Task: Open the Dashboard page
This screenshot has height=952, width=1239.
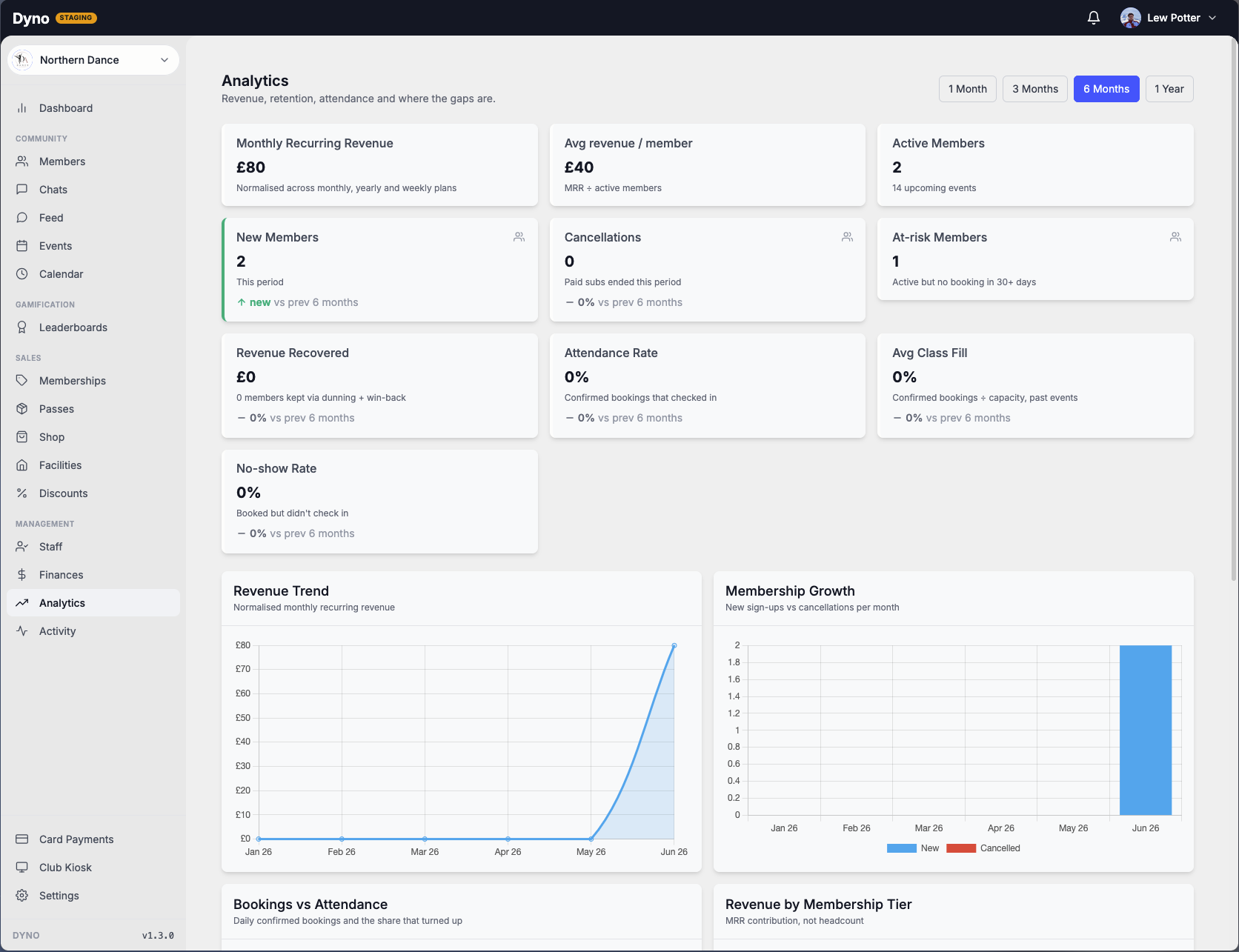Action: coord(93,108)
